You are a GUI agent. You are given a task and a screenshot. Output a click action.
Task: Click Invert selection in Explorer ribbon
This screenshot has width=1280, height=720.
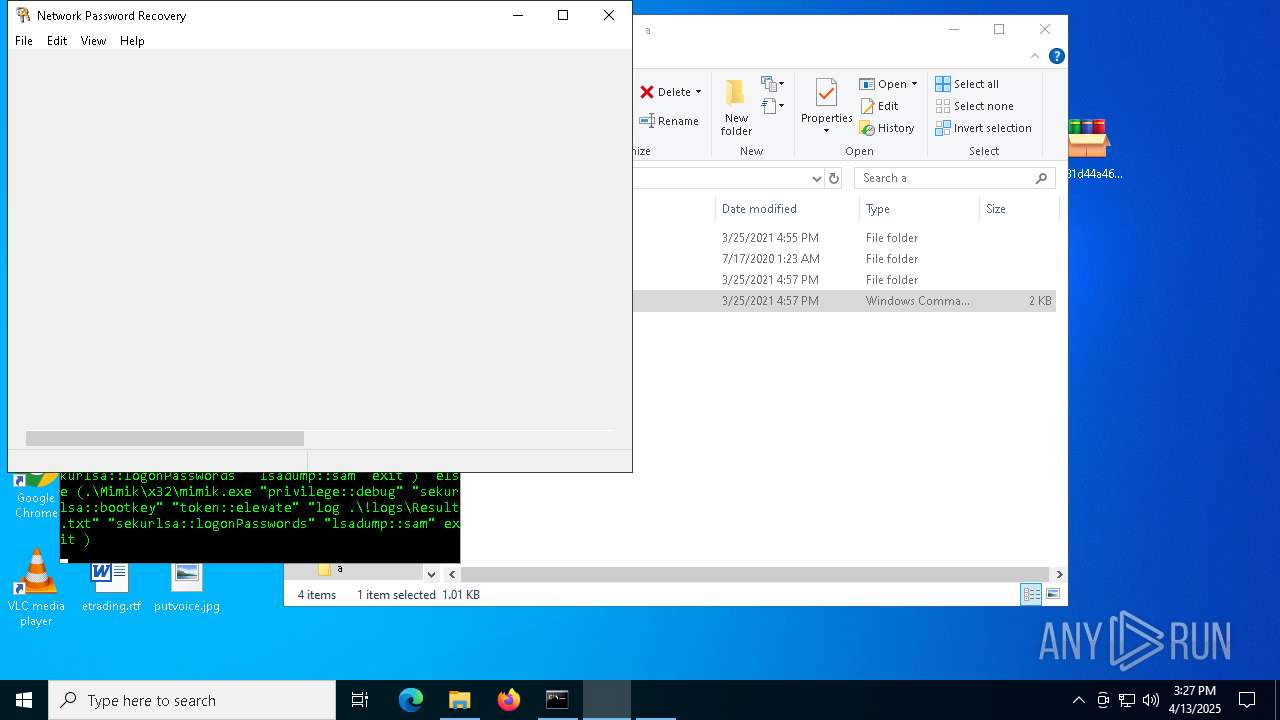pyautogui.click(x=983, y=128)
